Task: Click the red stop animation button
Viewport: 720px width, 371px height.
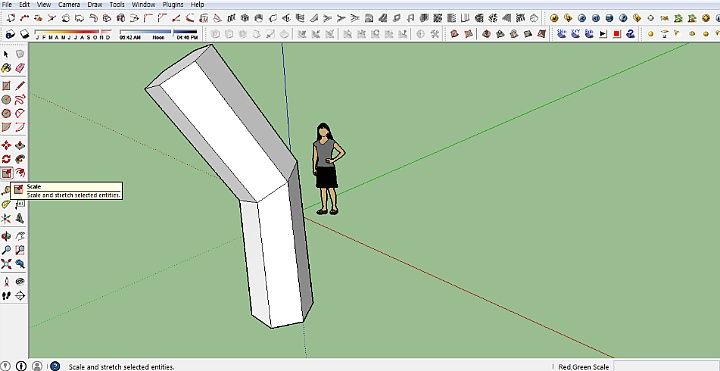Action: [617, 34]
